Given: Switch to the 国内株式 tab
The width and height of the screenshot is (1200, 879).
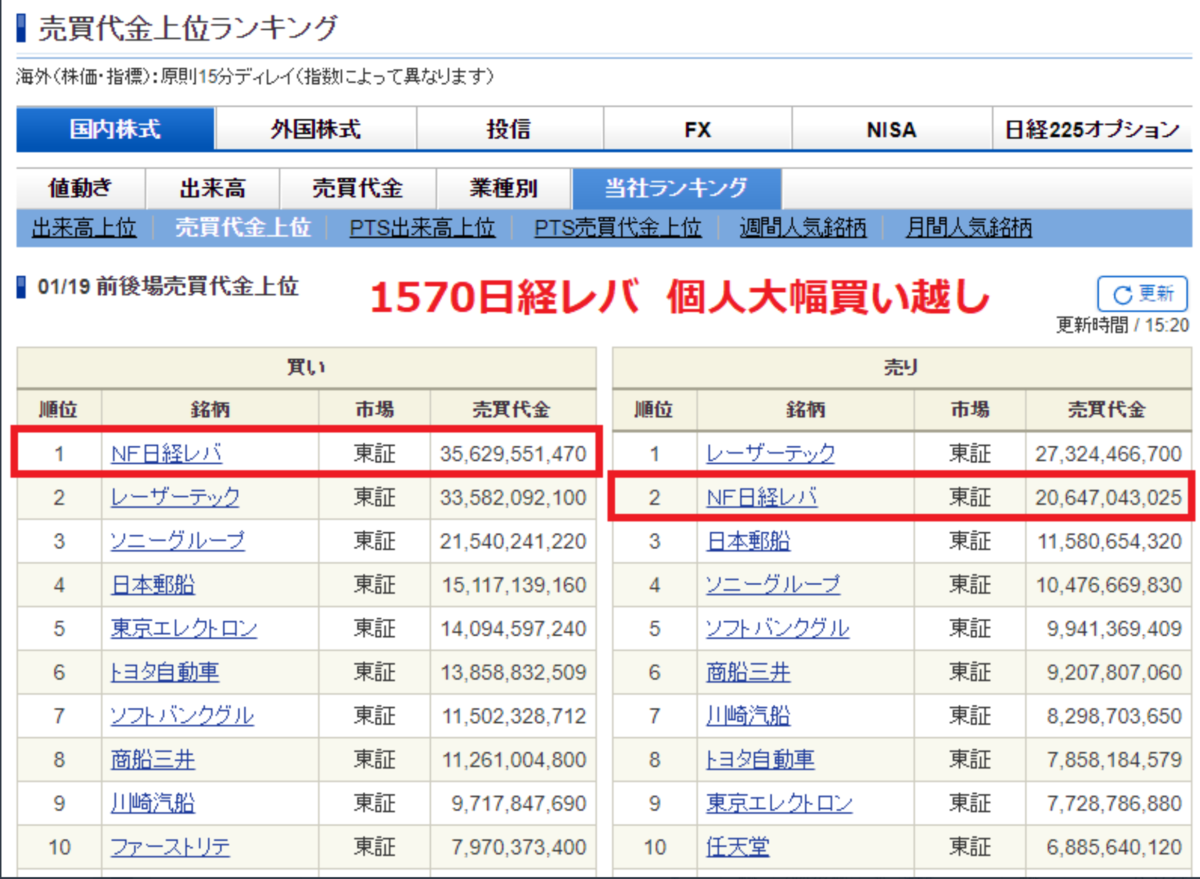Looking at the screenshot, I should [x=116, y=129].
